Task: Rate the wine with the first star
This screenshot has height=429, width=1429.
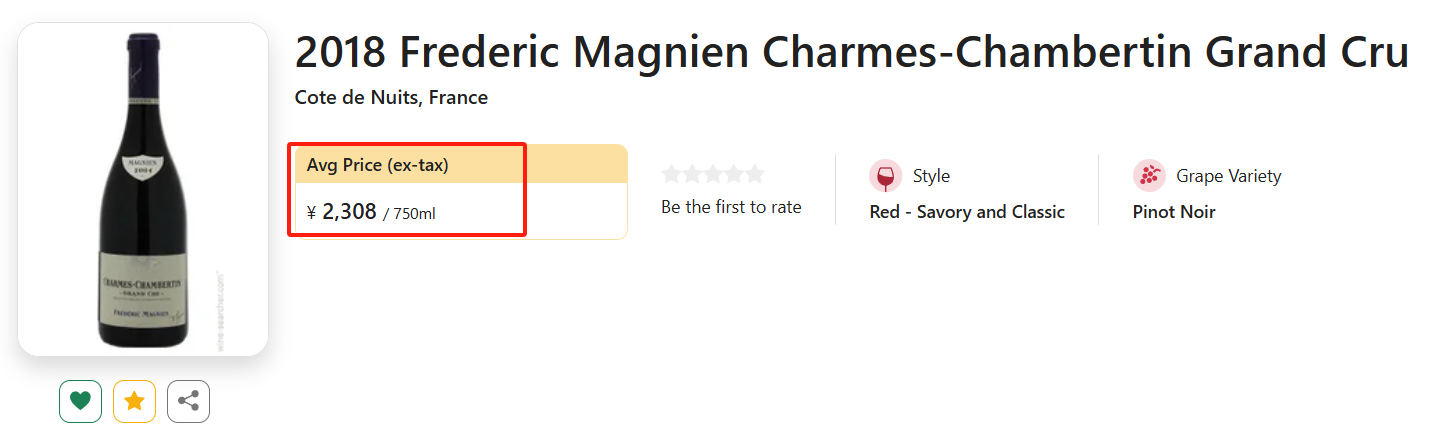Action: [671, 174]
